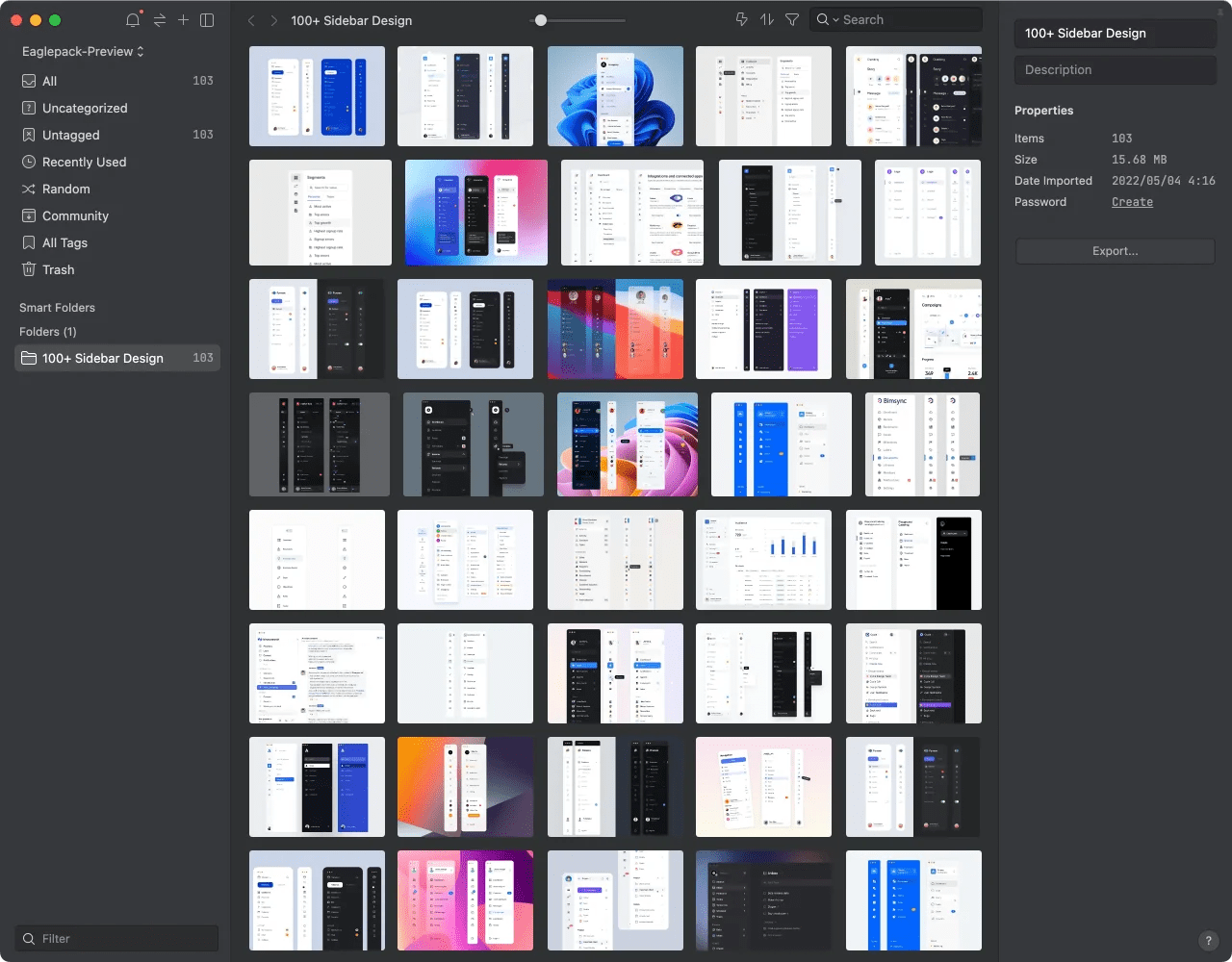This screenshot has width=1232, height=962.
Task: Click the Description field on the right panel
Action: pyautogui.click(x=1115, y=69)
